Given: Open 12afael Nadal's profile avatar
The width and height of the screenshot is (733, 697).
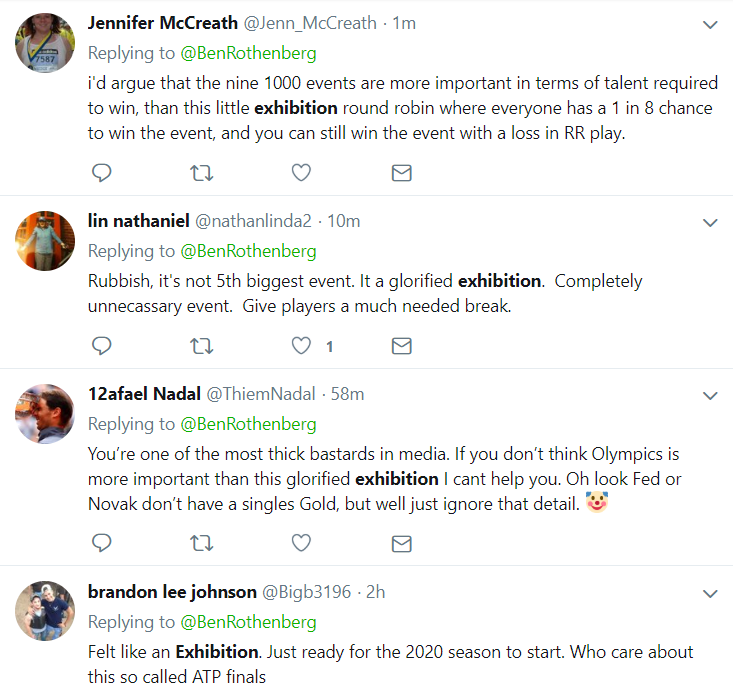Looking at the screenshot, I should coord(45,413).
